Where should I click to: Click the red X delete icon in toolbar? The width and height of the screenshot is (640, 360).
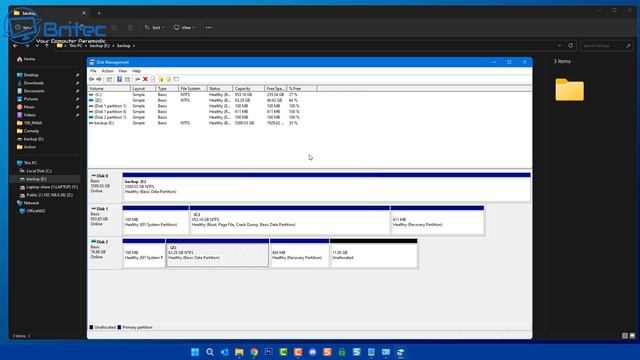coord(145,79)
